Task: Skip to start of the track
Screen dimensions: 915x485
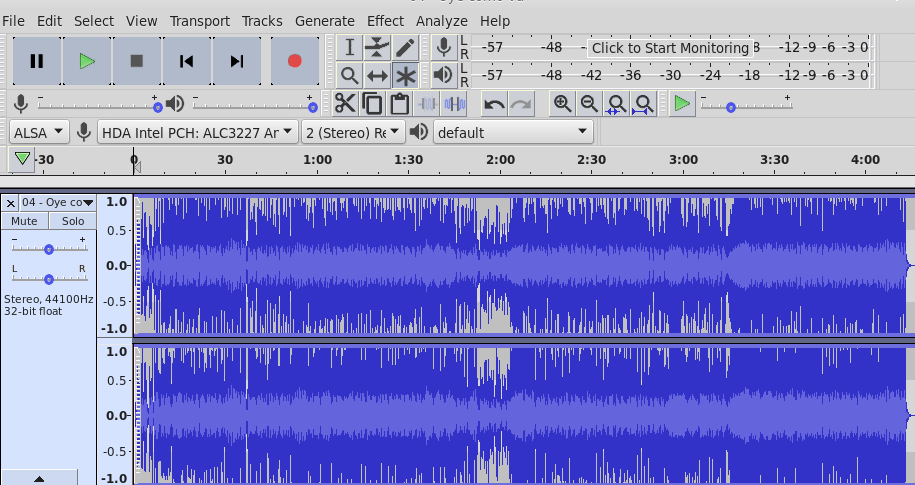Action: [x=187, y=61]
